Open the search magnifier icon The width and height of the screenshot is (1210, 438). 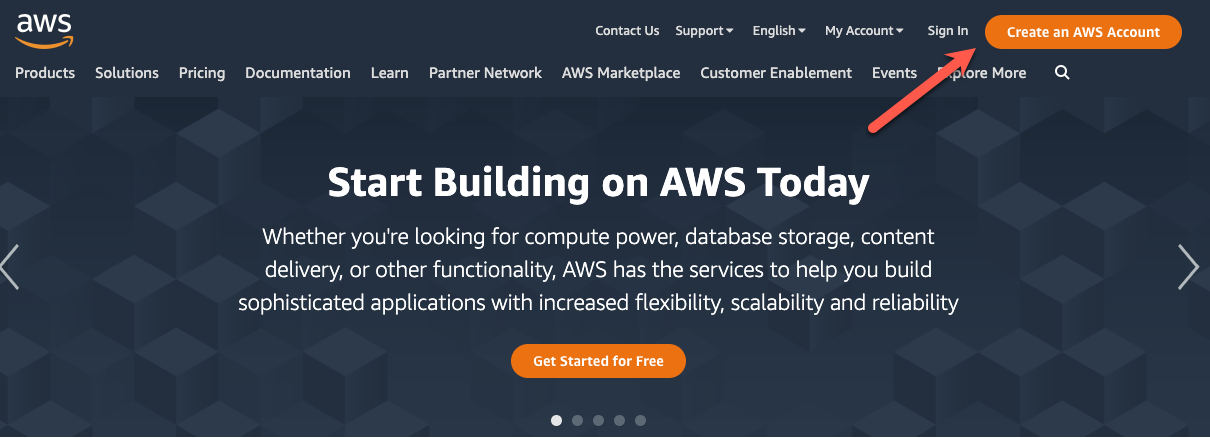pyautogui.click(x=1062, y=73)
